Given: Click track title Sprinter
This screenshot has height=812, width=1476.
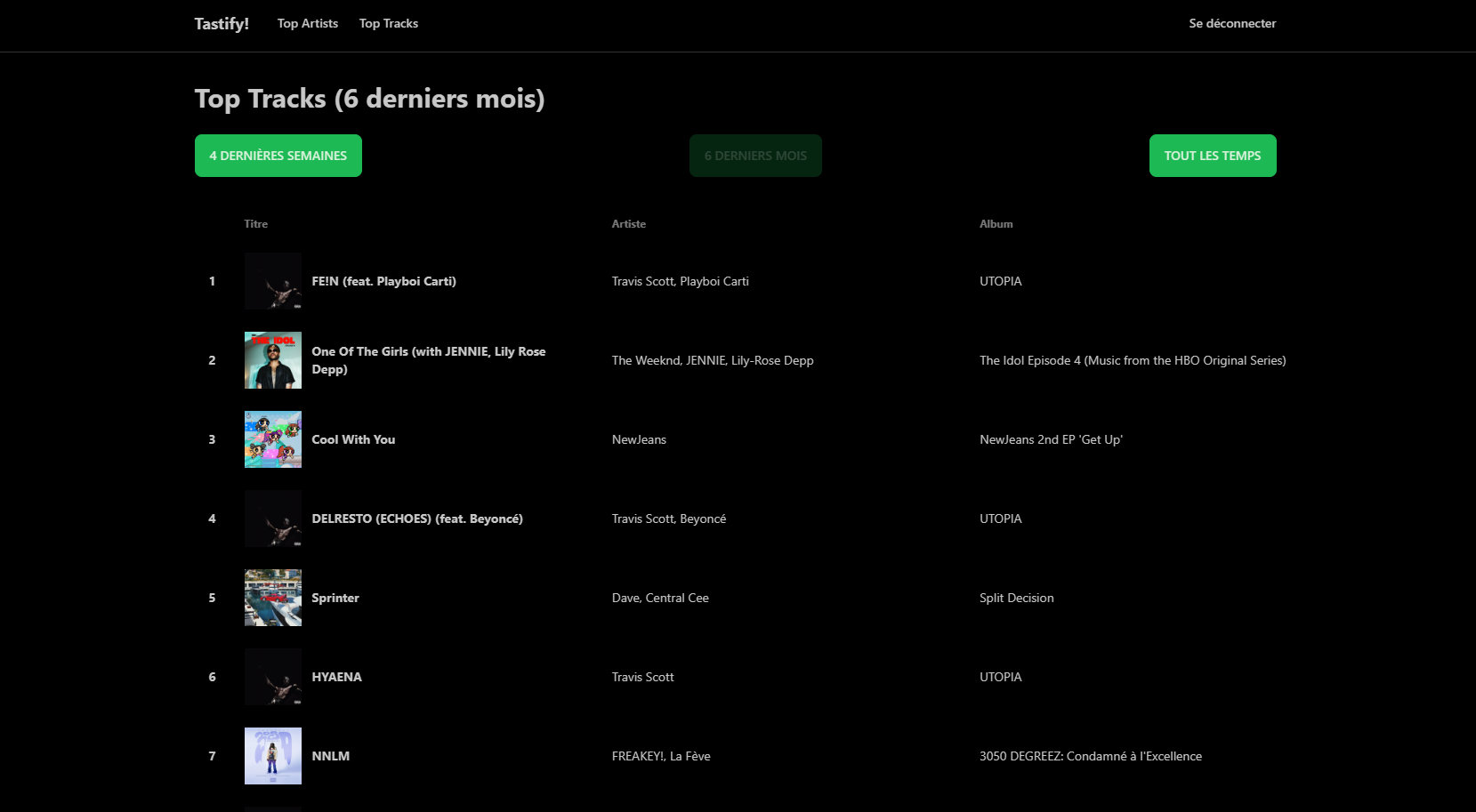Looking at the screenshot, I should (x=335, y=598).
